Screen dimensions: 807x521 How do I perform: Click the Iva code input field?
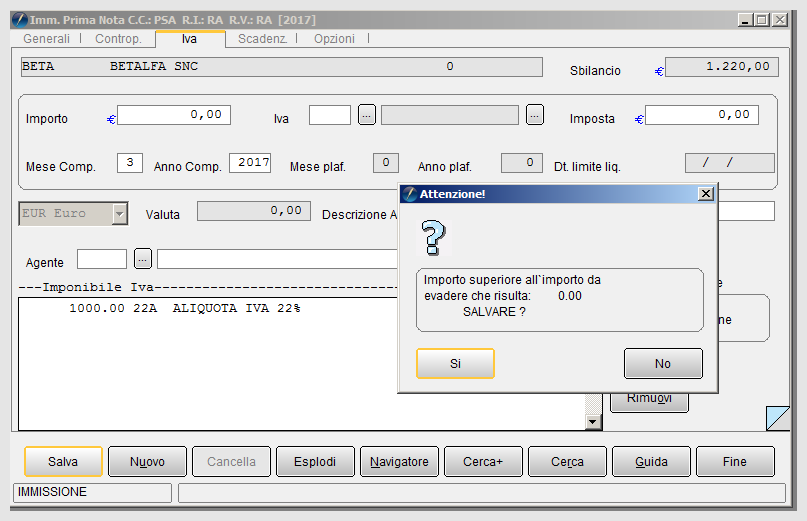330,115
